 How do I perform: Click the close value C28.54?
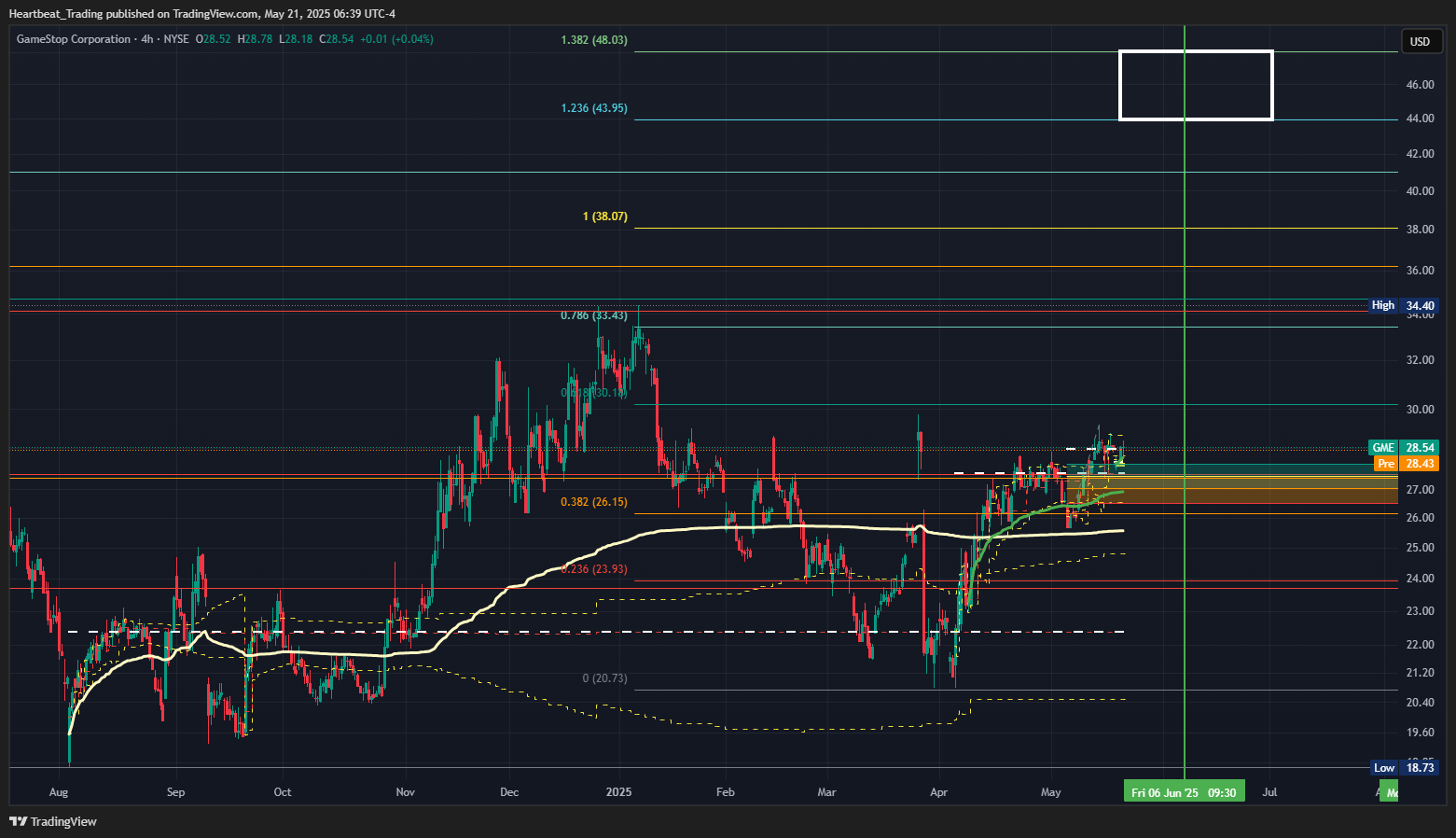pyautogui.click(x=337, y=39)
